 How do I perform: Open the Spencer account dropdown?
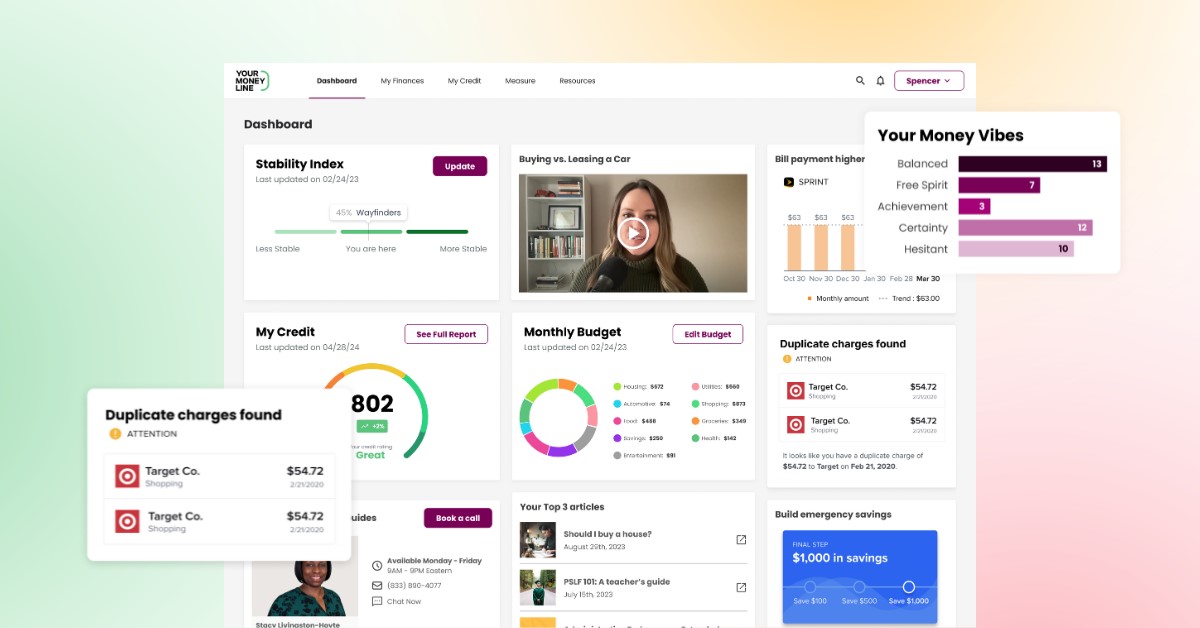929,80
